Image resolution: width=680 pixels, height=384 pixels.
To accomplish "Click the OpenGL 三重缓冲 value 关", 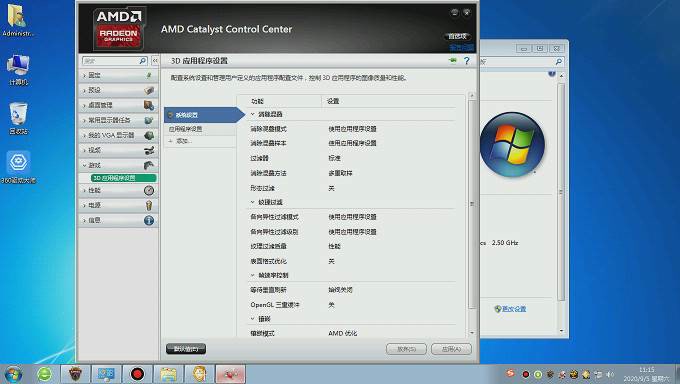I will click(331, 305).
